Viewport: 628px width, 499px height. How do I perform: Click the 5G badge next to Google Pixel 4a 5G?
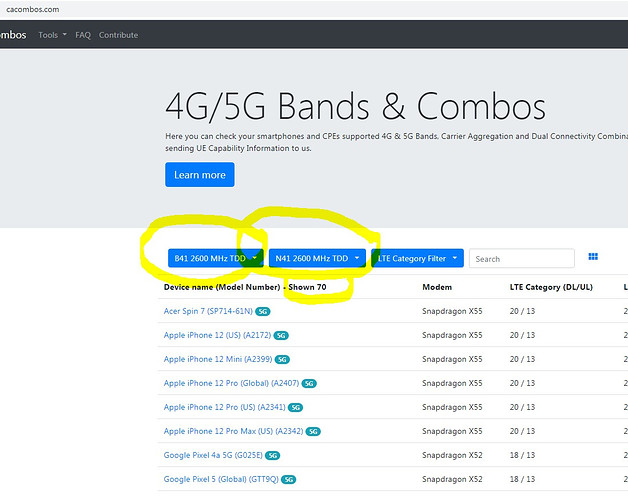click(x=272, y=455)
